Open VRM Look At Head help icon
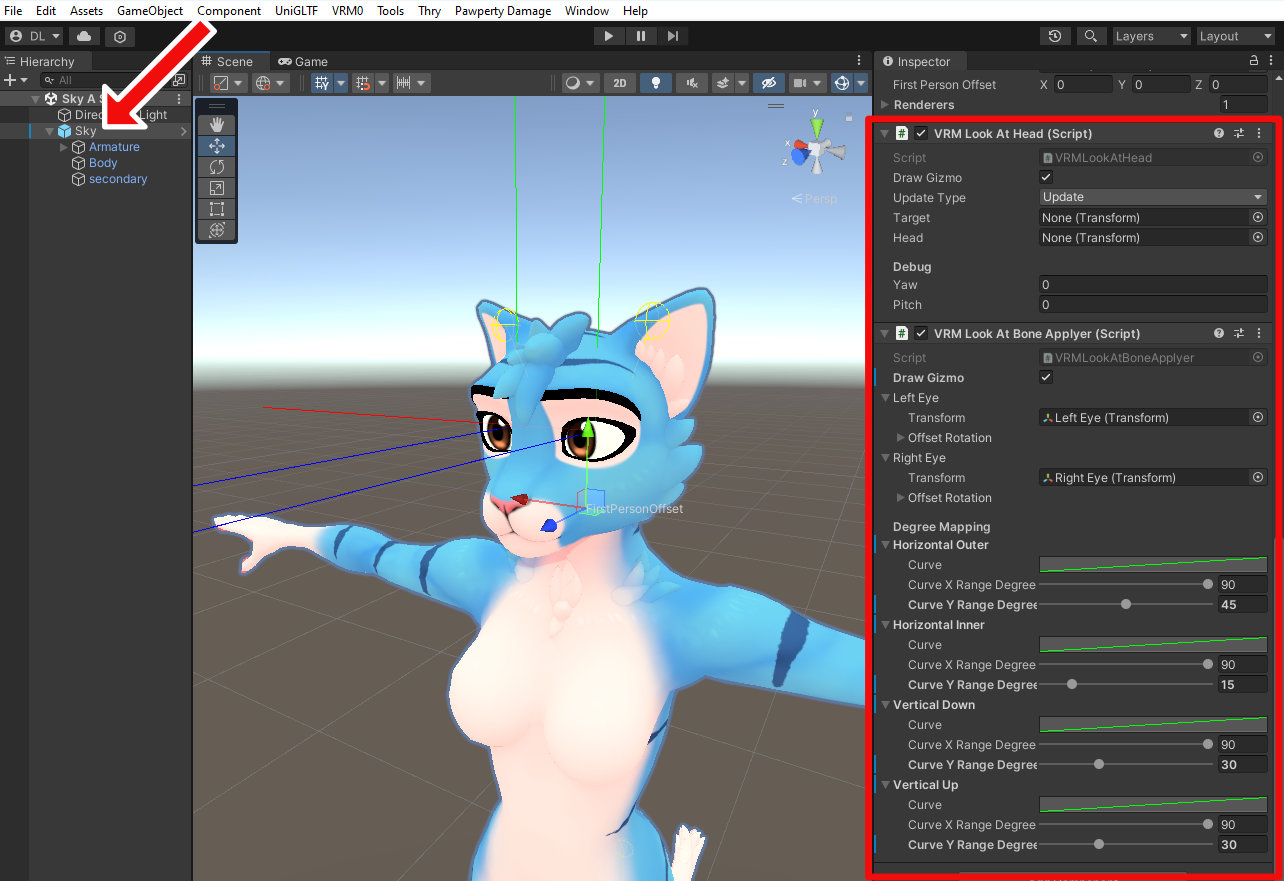The image size is (1284, 881). [1219, 133]
